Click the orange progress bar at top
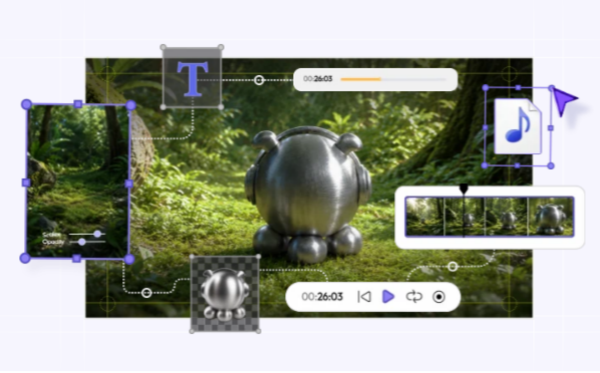600x373 pixels. pyautogui.click(x=360, y=79)
